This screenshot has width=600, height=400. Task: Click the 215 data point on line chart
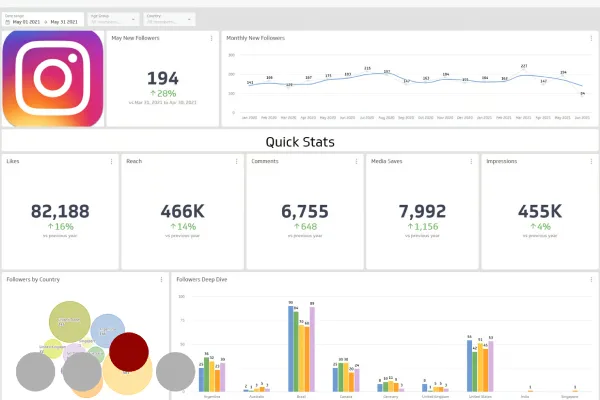point(367,73)
